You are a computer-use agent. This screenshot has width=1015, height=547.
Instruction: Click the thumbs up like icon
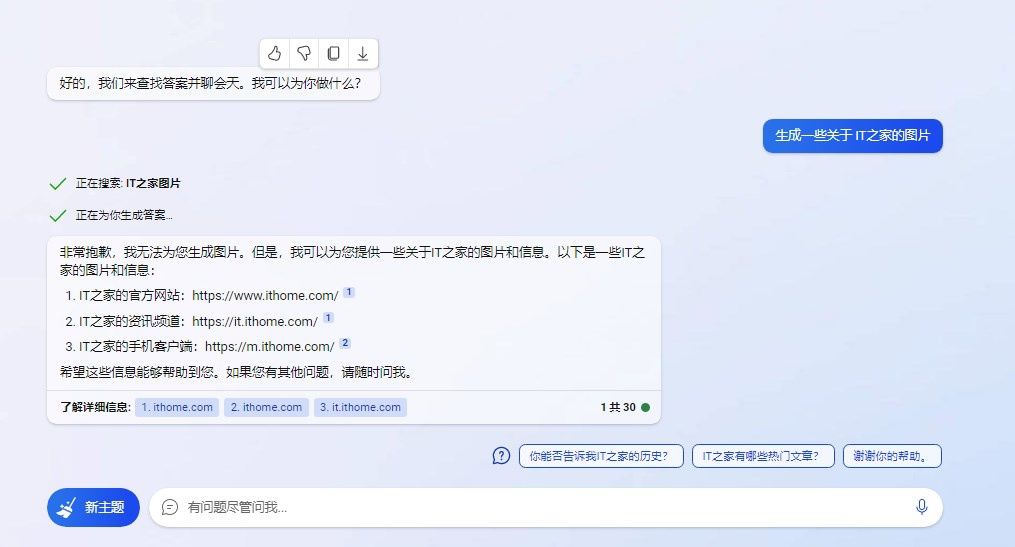click(274, 53)
